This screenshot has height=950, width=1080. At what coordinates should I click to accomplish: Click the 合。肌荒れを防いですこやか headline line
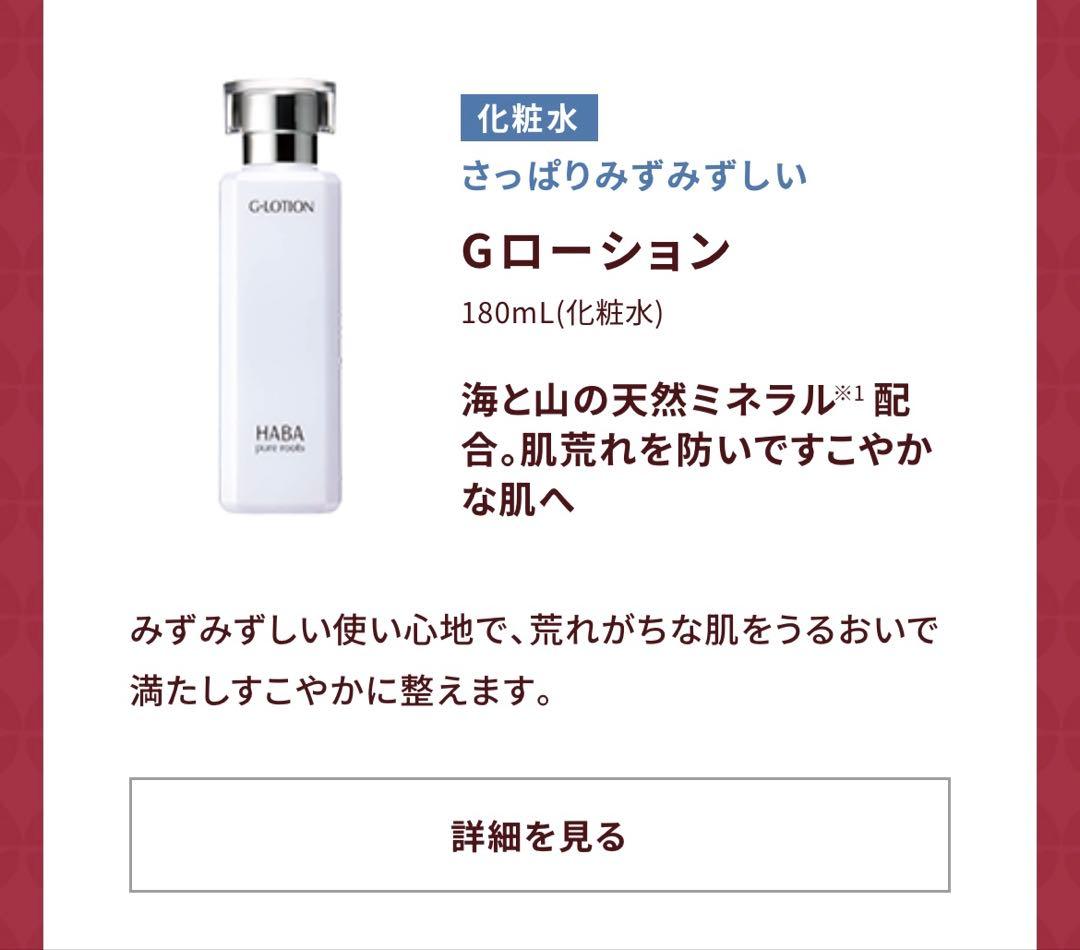[x=697, y=450]
